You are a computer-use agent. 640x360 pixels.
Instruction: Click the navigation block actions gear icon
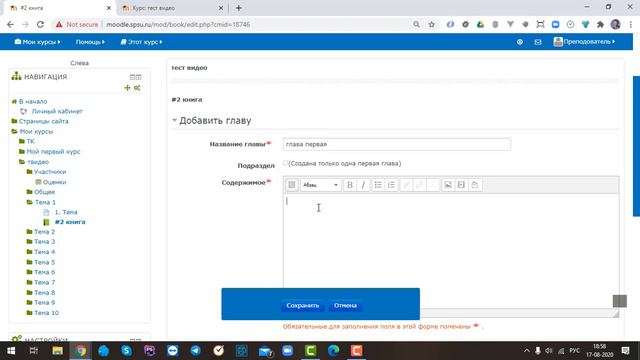pyautogui.click(x=137, y=88)
